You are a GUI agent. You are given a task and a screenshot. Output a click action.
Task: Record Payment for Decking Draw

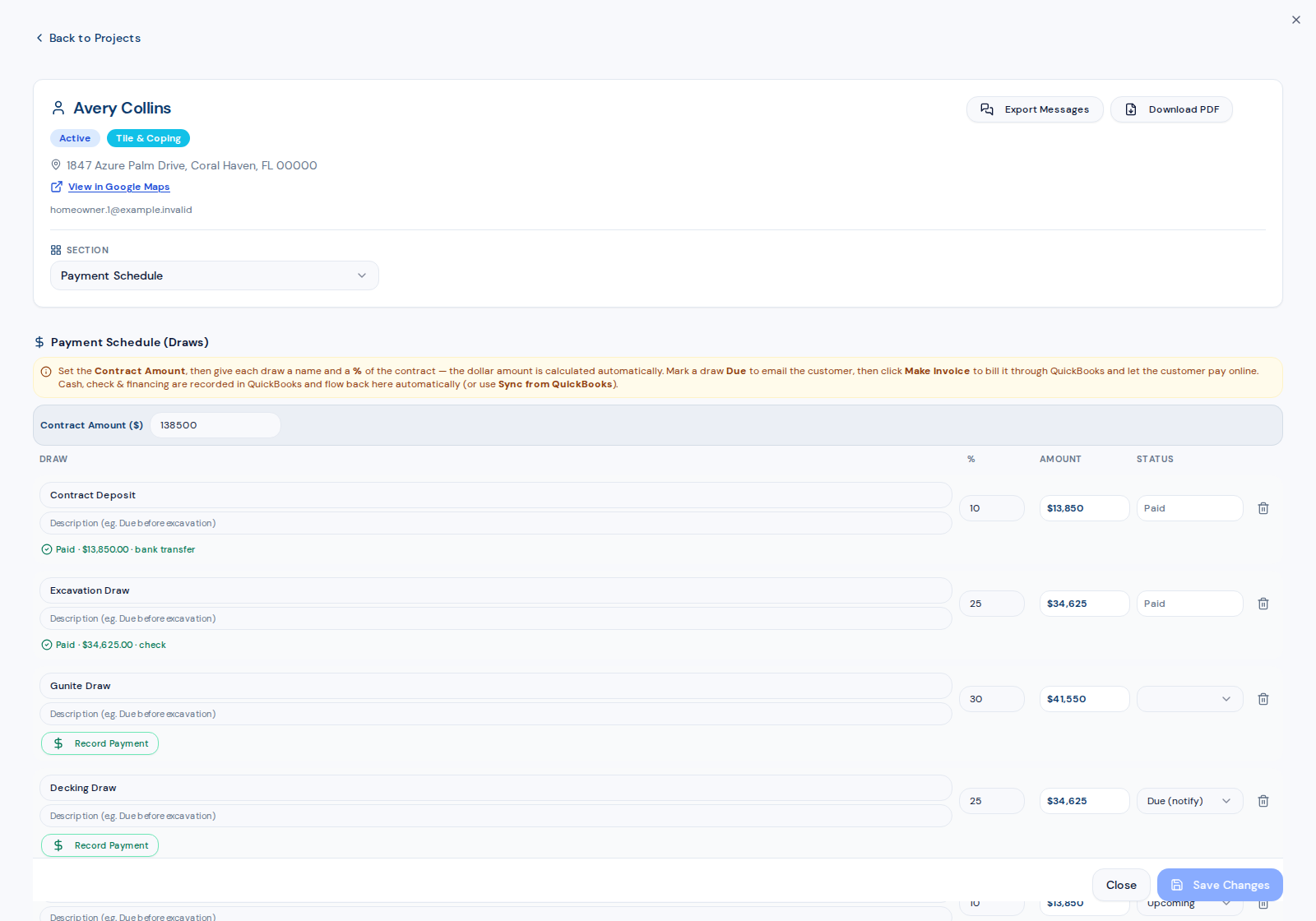100,845
